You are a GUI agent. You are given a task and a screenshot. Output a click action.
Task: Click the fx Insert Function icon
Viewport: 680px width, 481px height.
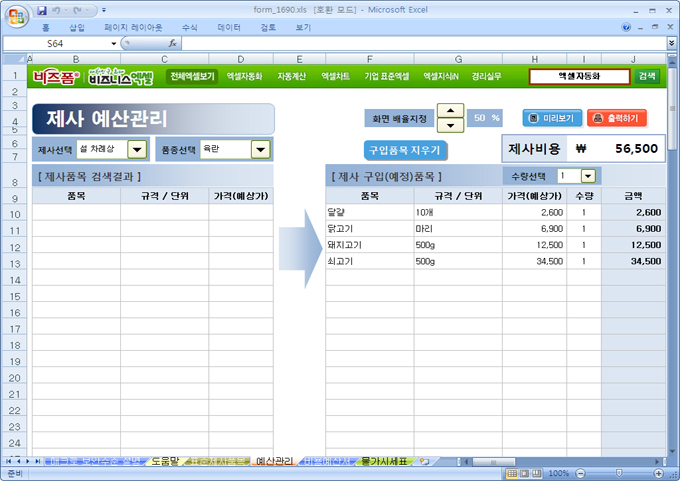[x=173, y=43]
